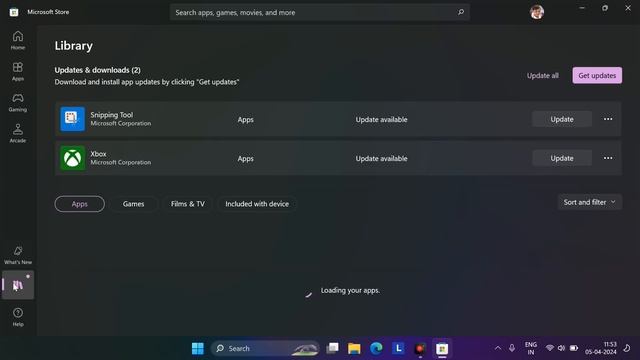The image size is (640, 360).
Task: Open Wi-Fi settings from system tray
Action: coord(549,348)
